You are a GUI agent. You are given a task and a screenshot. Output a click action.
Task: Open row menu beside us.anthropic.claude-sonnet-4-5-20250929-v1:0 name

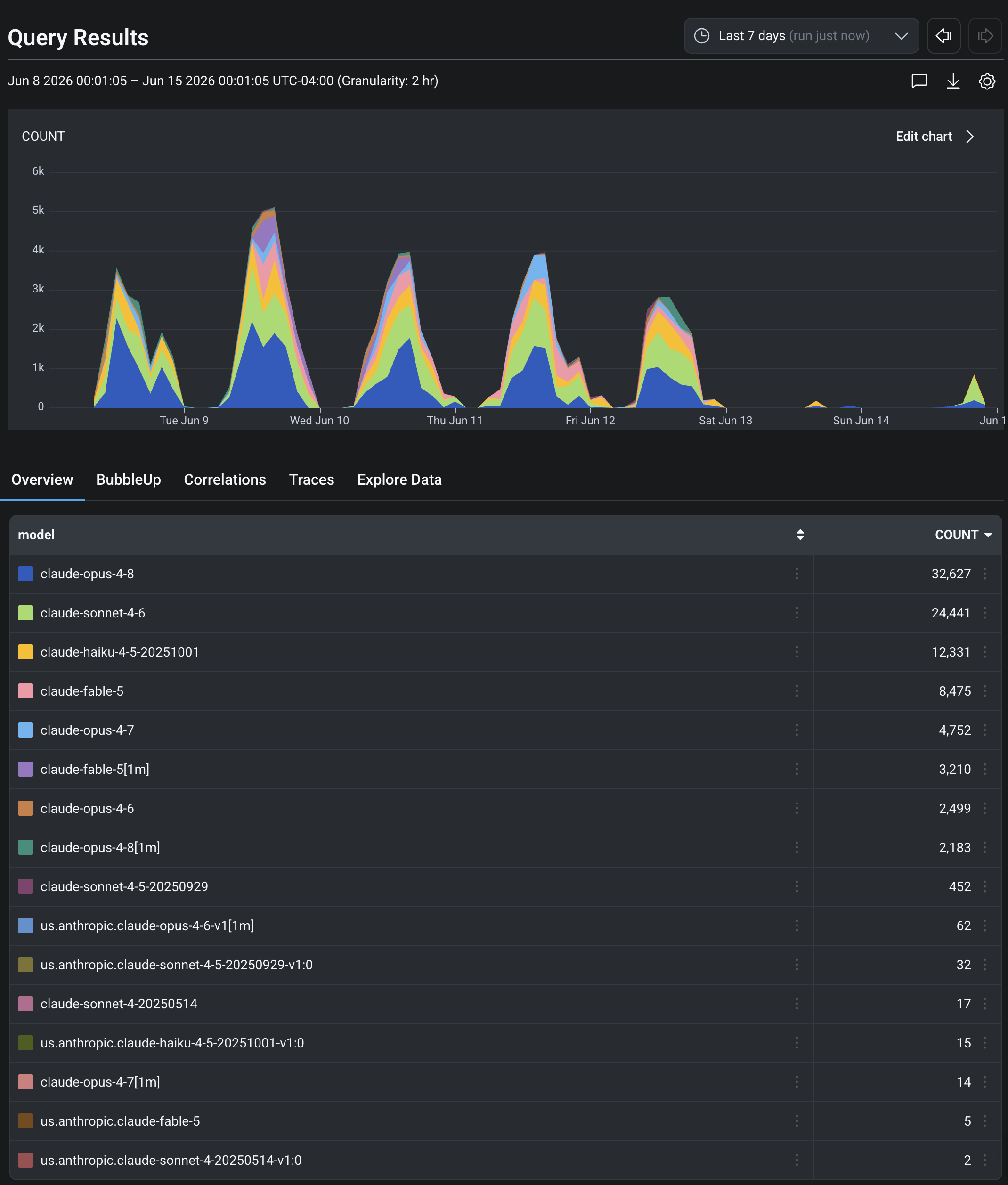[797, 965]
